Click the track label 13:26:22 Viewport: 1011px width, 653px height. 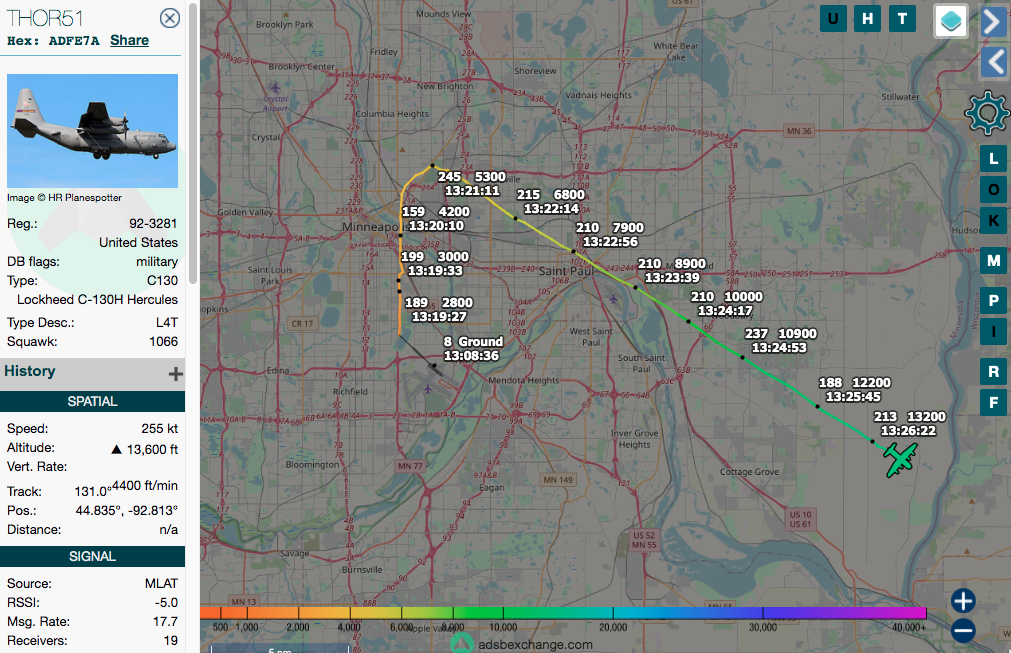pyautogui.click(x=908, y=431)
